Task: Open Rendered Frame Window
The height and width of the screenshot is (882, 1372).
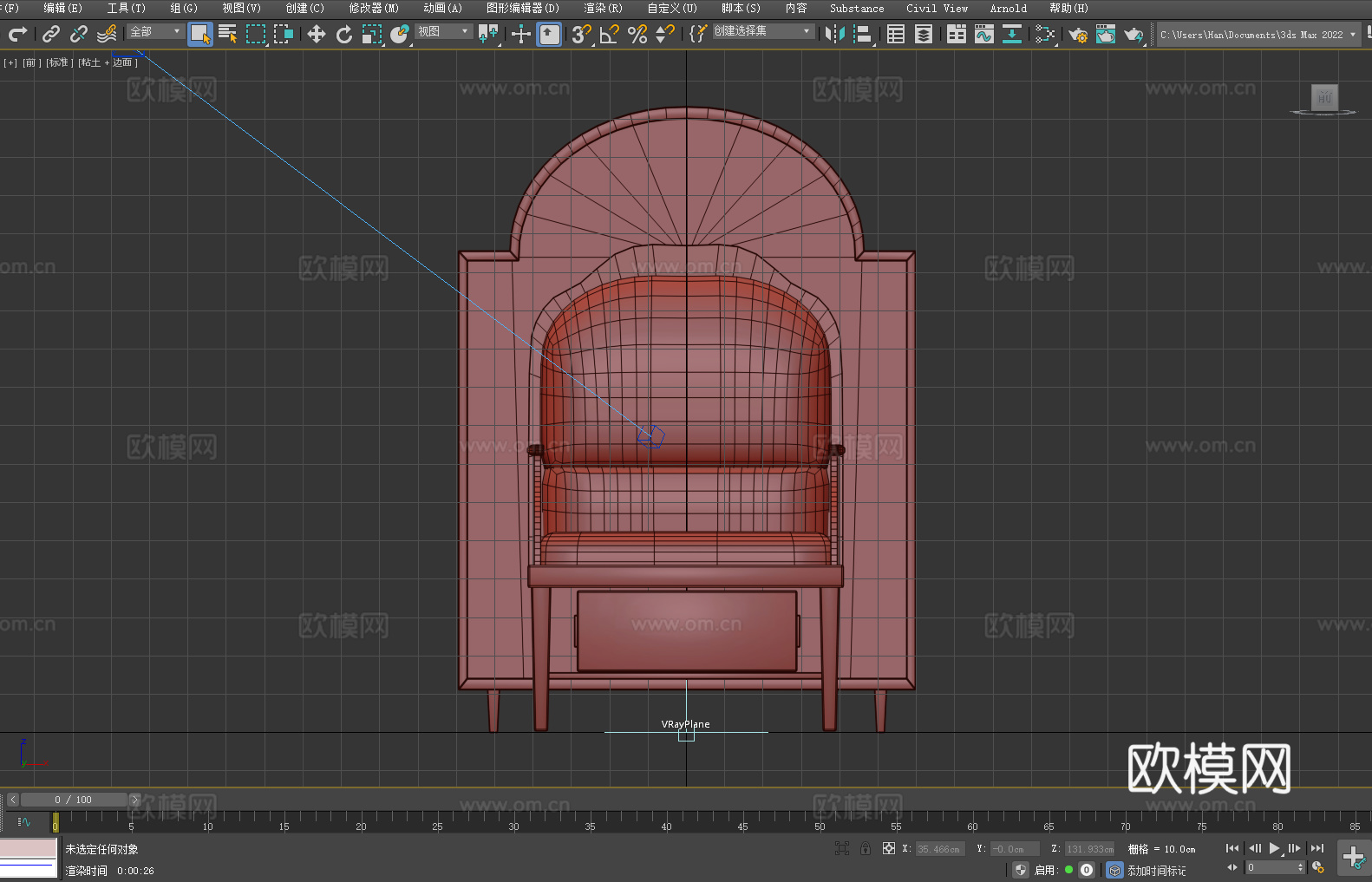Action: pos(1106,34)
